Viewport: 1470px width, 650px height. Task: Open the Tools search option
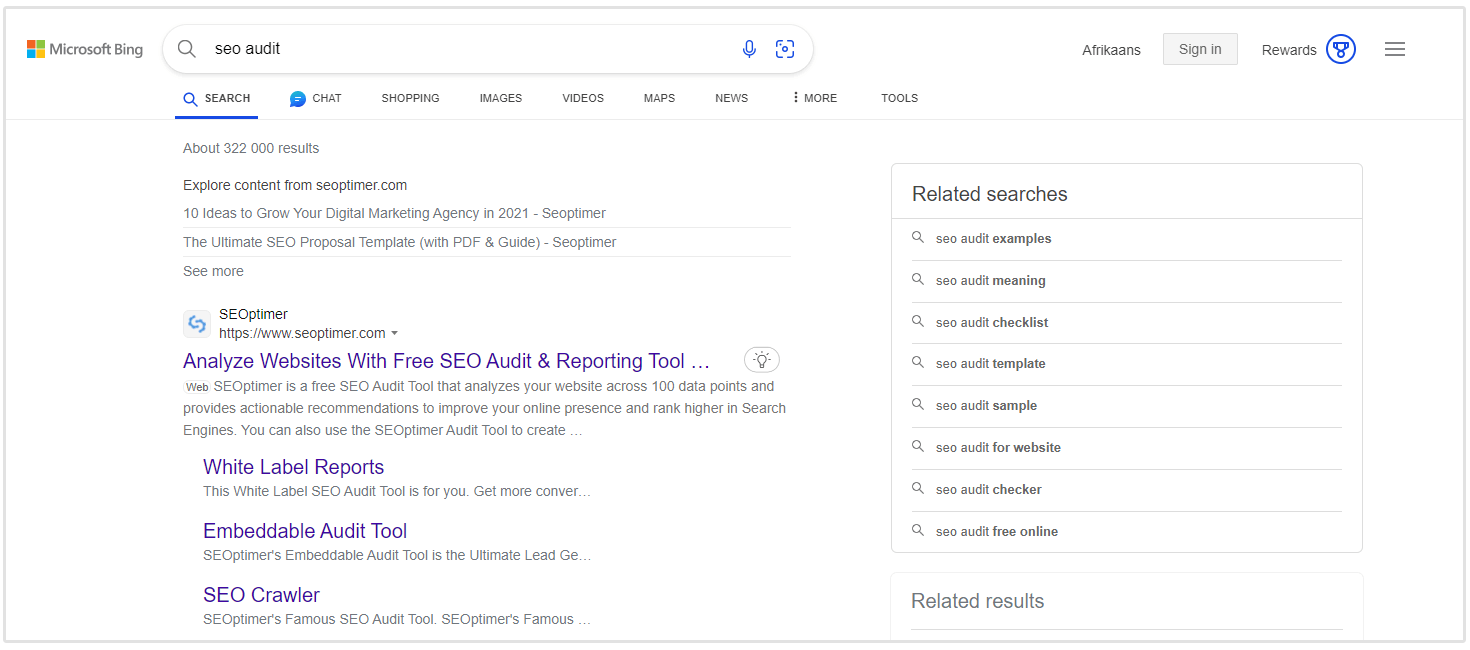pos(899,98)
